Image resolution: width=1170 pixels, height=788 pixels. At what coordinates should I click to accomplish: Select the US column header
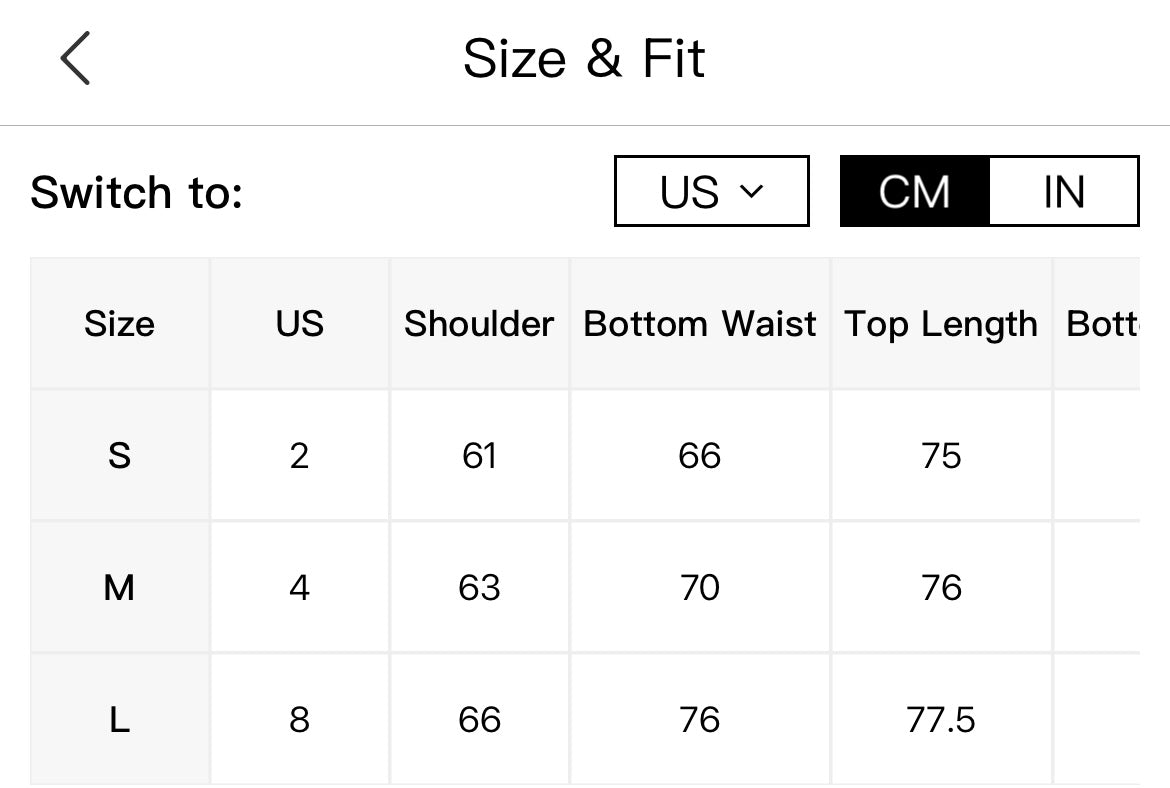click(x=300, y=324)
